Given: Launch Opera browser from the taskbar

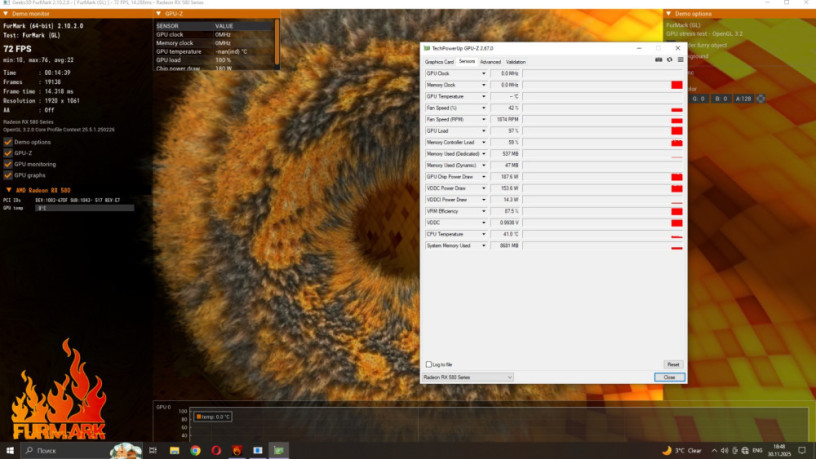Looking at the screenshot, I should (x=216, y=450).
